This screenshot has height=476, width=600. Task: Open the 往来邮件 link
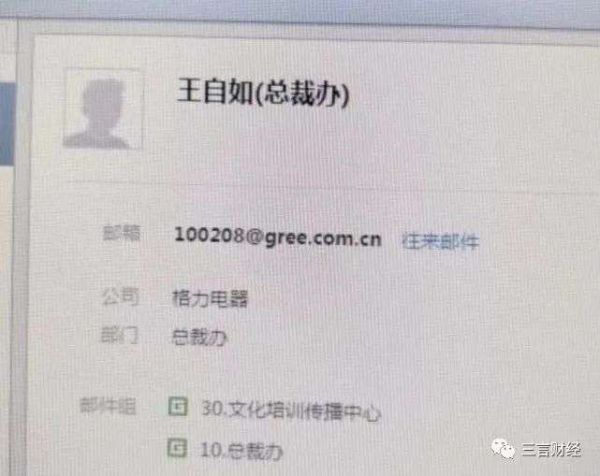[x=440, y=241]
